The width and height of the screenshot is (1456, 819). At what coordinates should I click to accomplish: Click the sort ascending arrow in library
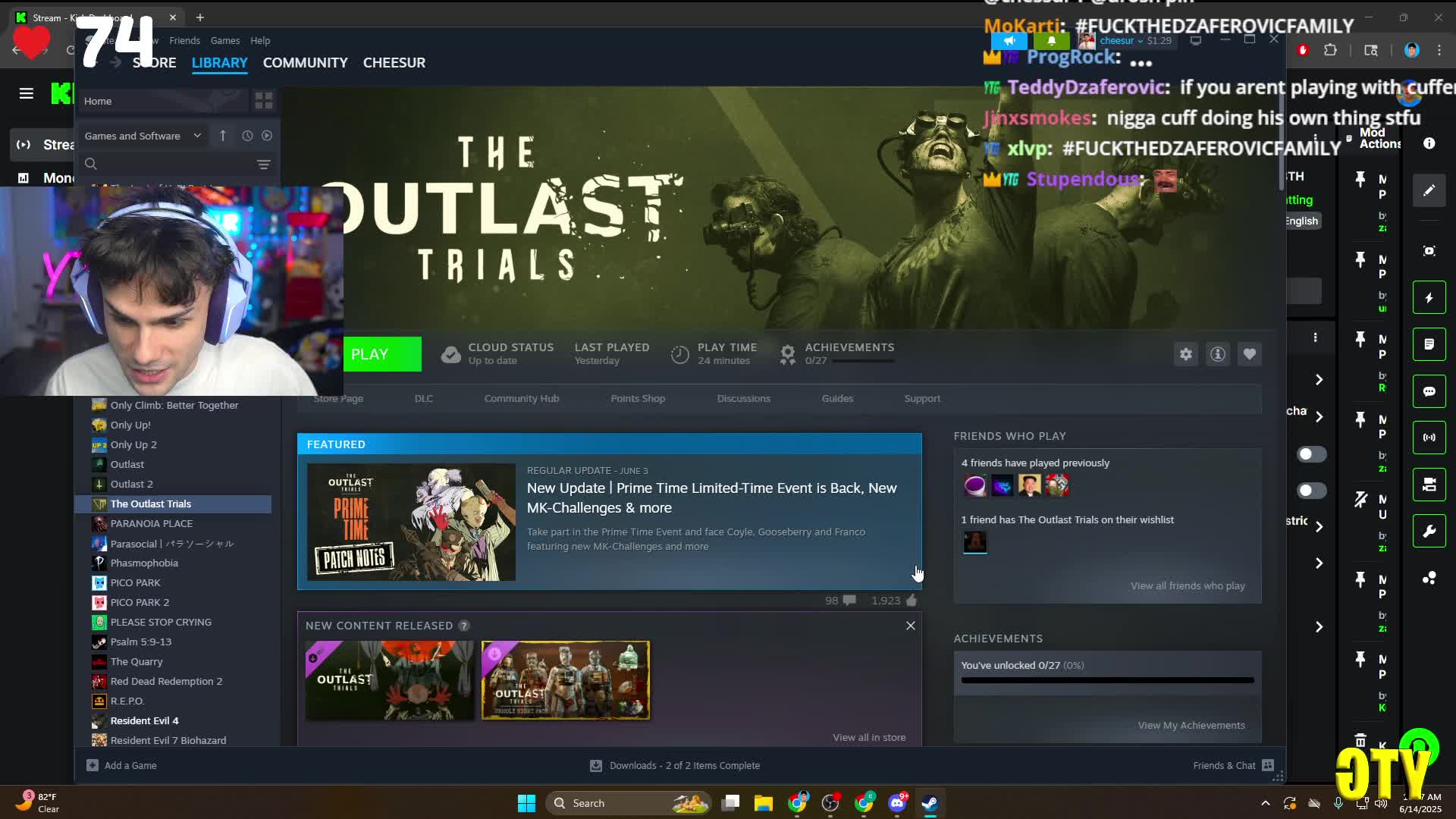point(223,136)
